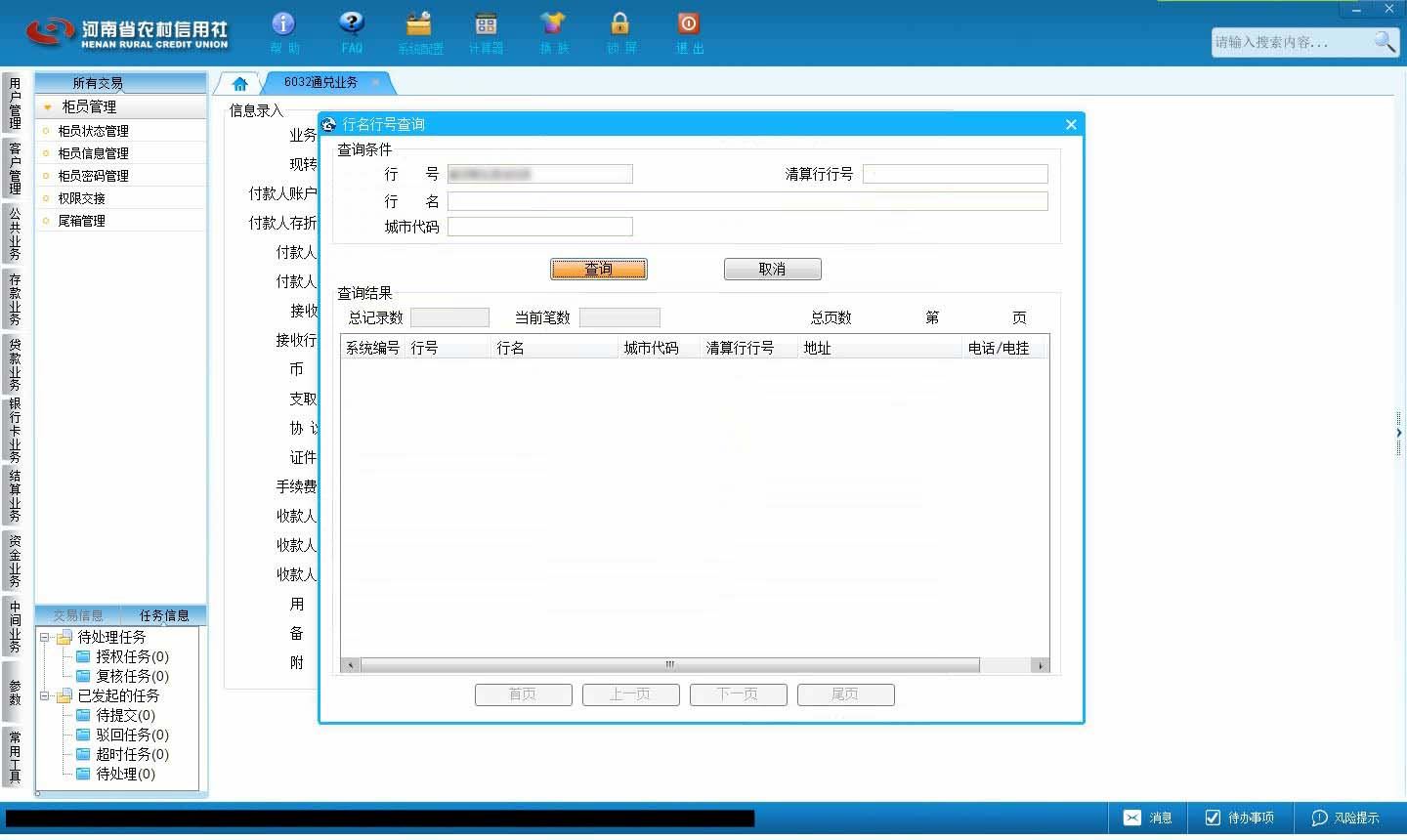The image size is (1407, 840).
Task: Open the 银行卡业务 vertical tab
Action: click(x=14, y=429)
